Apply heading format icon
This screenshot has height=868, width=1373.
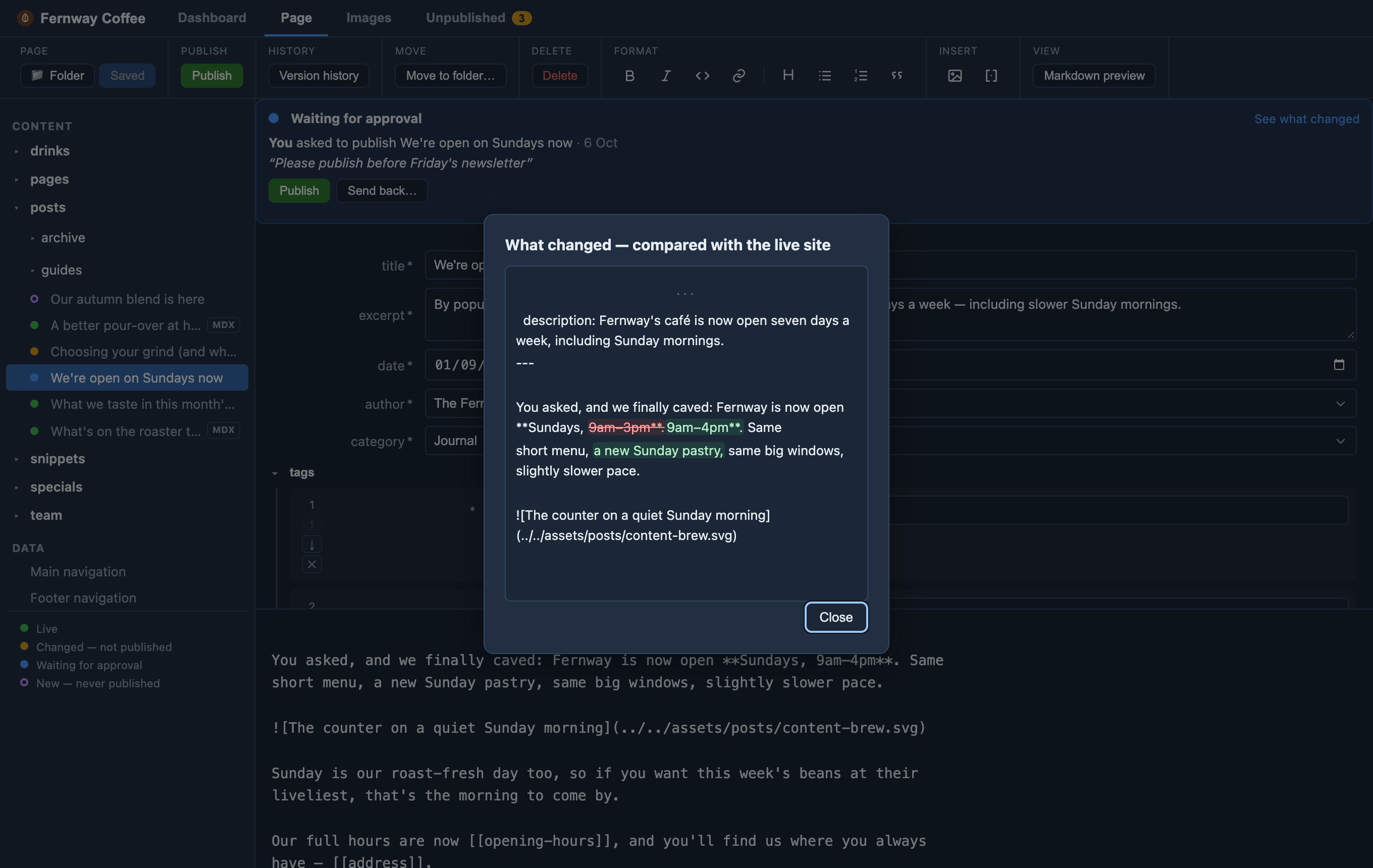[788, 76]
